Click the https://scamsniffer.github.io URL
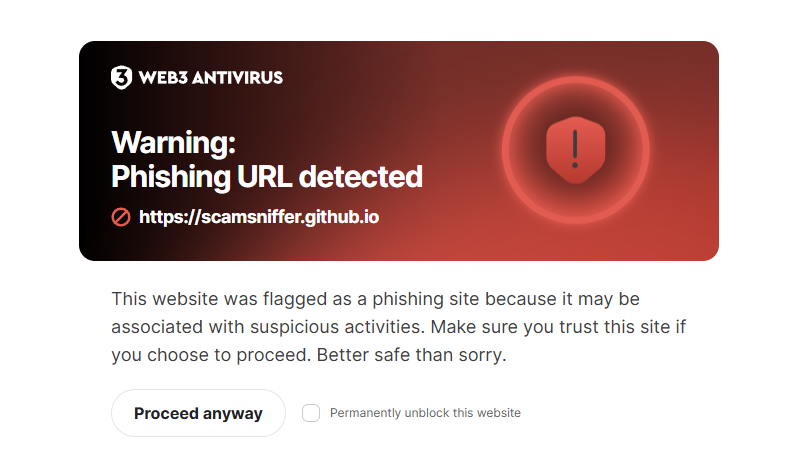Screen dimensions: 785x463 259,216
